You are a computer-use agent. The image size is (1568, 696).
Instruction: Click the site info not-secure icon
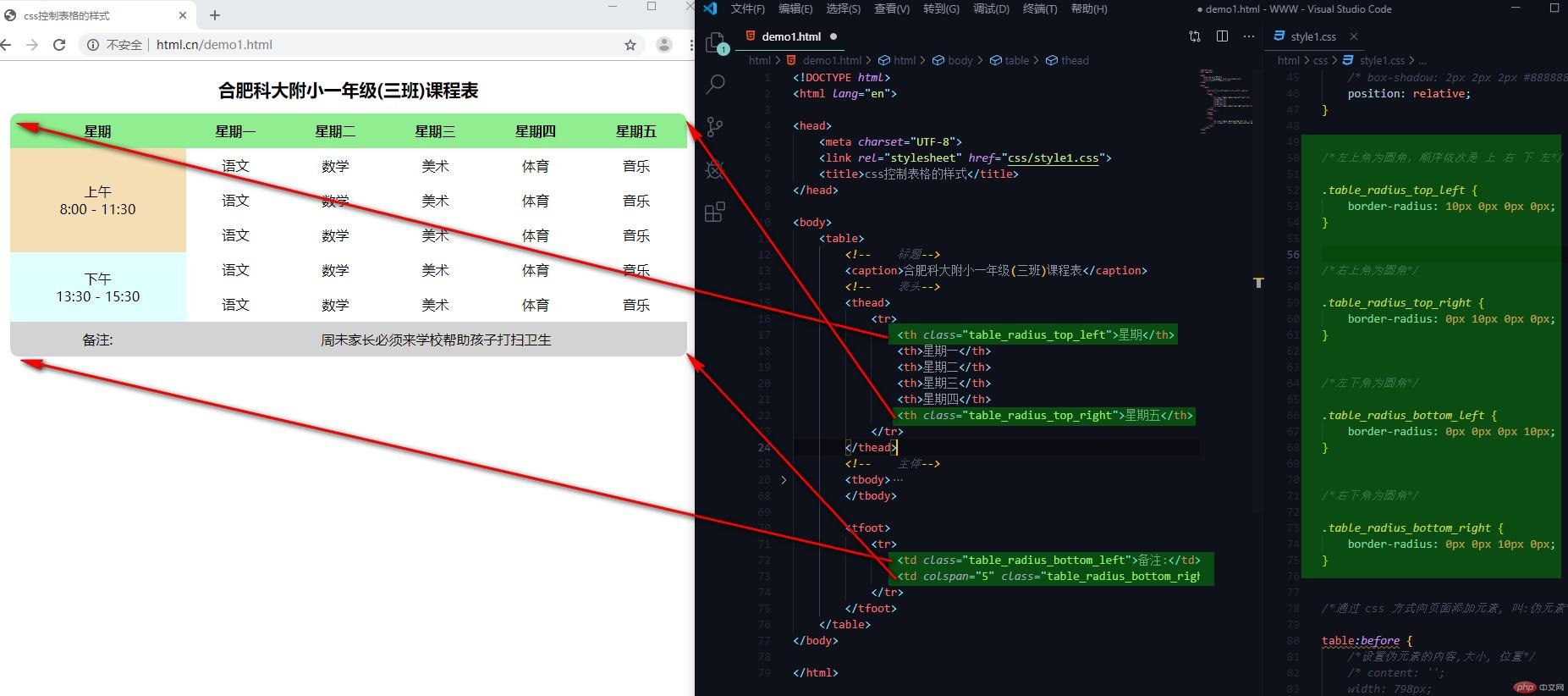93,45
